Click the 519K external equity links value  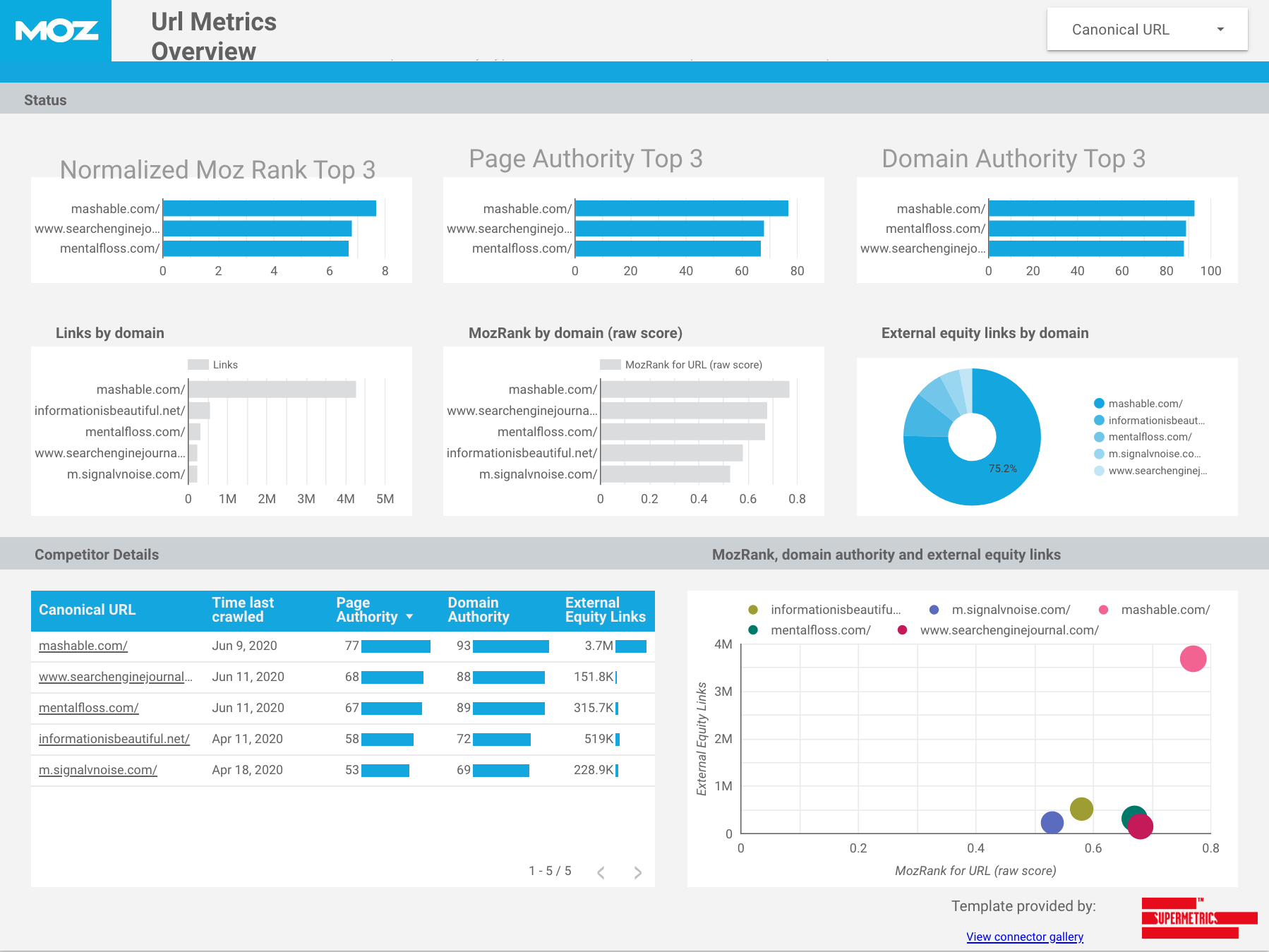coord(599,739)
